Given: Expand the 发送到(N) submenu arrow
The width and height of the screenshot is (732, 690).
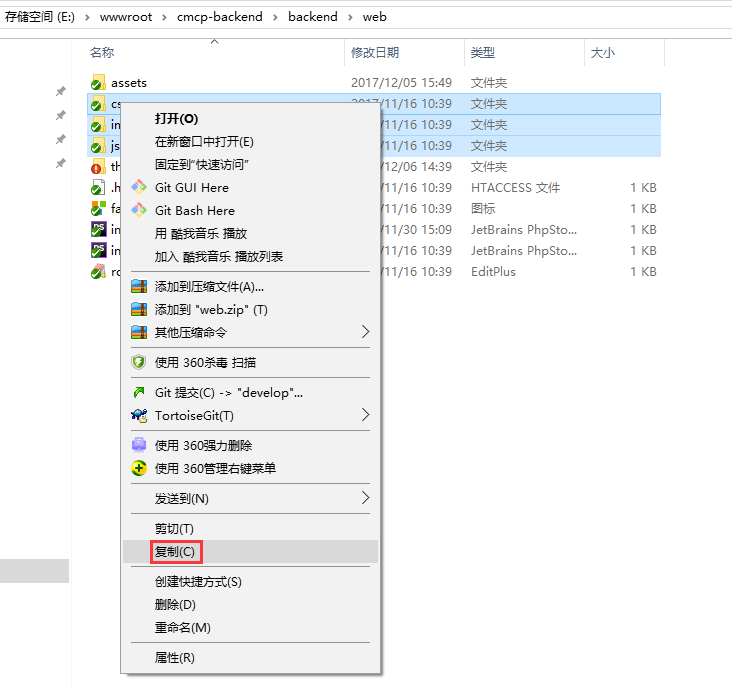Looking at the screenshot, I should [366, 498].
